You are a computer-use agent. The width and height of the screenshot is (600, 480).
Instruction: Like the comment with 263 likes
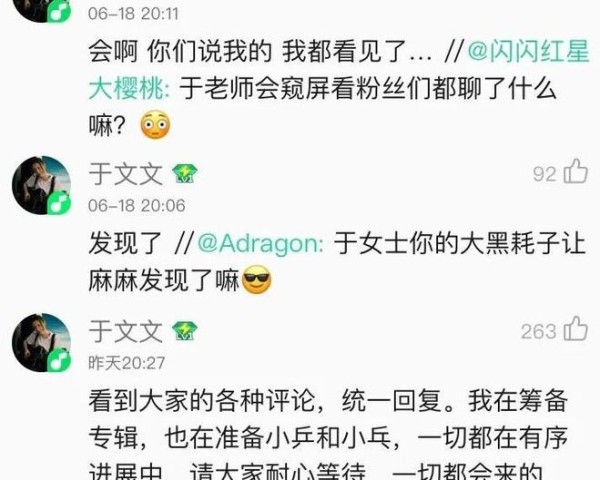[x=576, y=328]
